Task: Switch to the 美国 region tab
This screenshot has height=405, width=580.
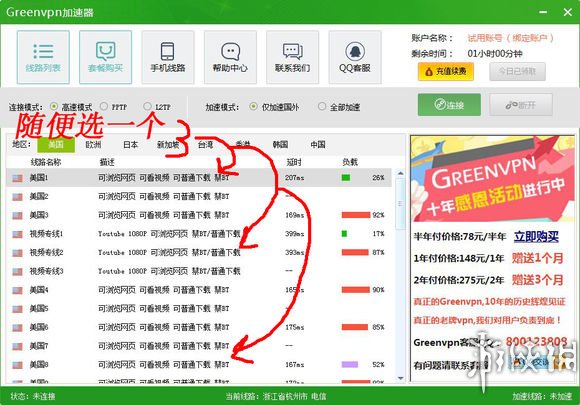Action: (56, 145)
